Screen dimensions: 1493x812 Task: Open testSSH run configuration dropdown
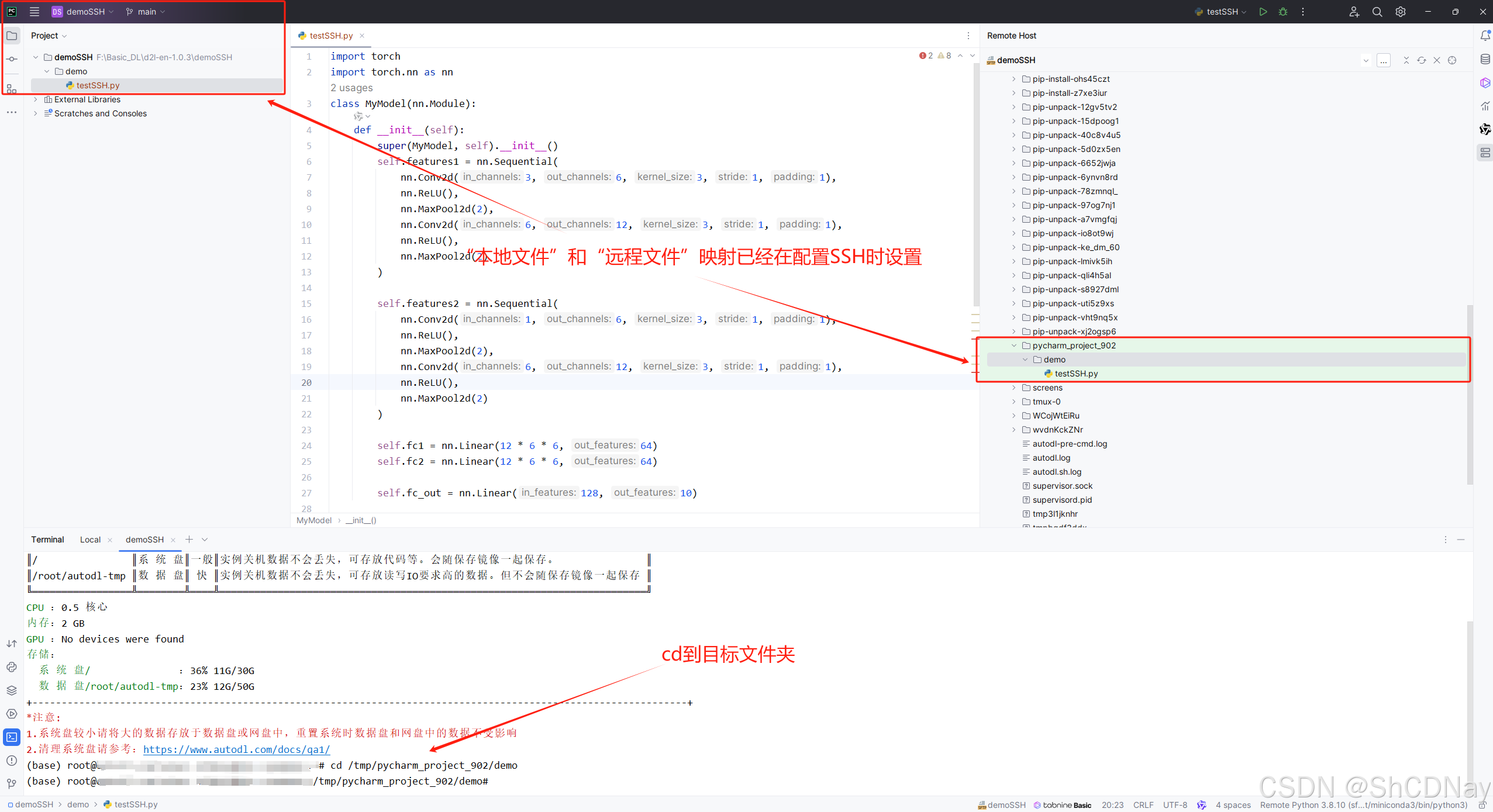[1222, 12]
